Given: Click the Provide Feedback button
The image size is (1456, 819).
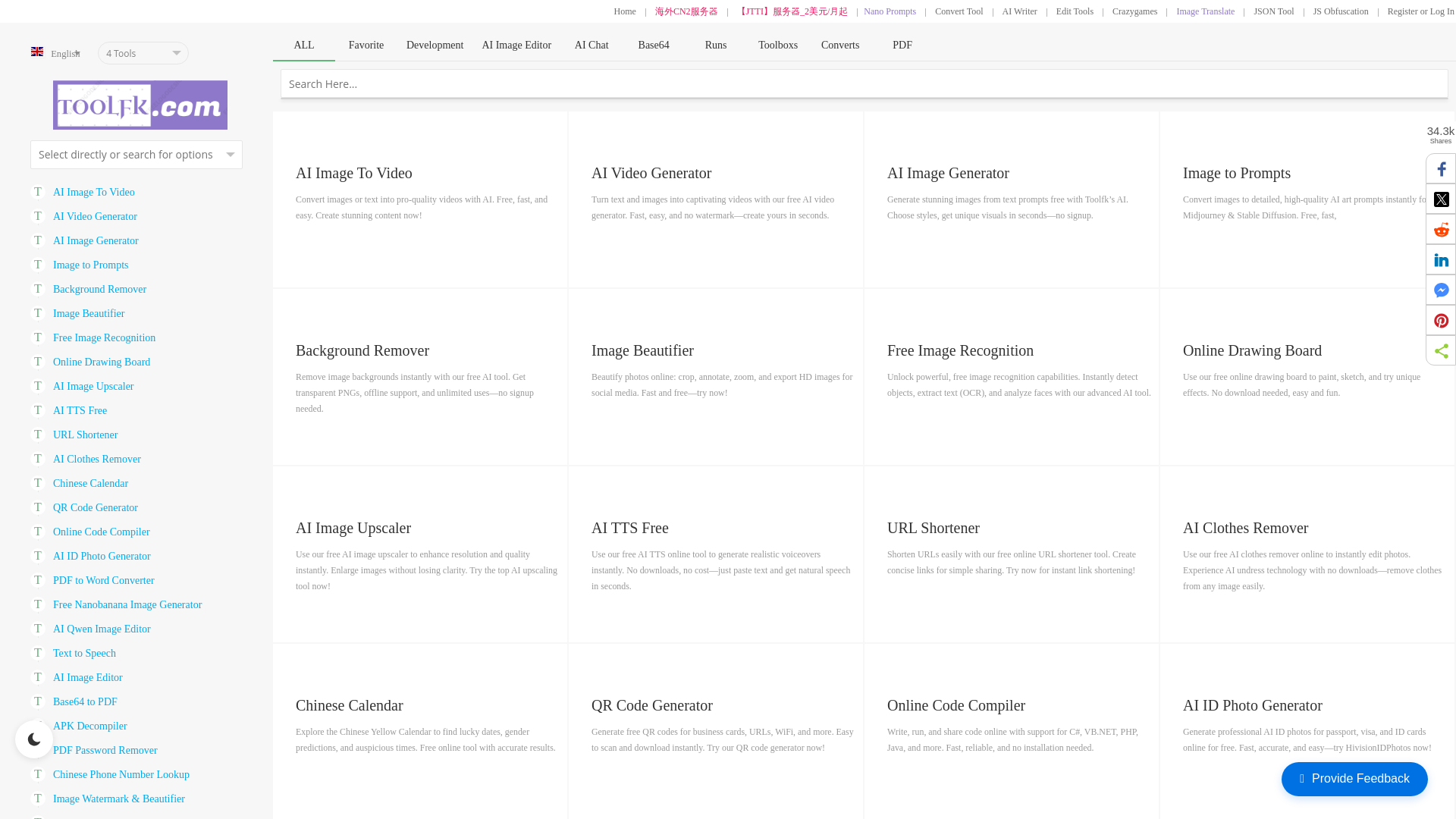Looking at the screenshot, I should tap(1354, 779).
